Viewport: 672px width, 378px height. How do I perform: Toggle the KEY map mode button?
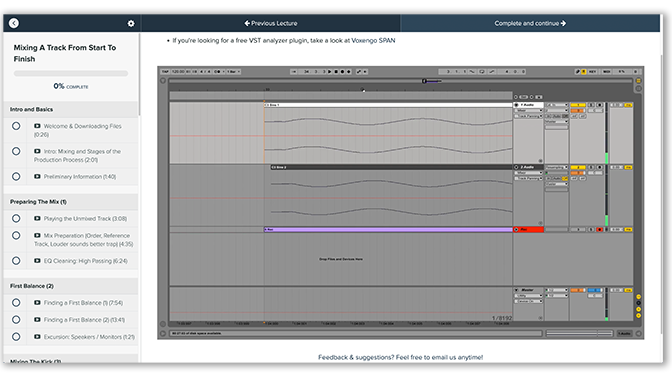pyautogui.click(x=592, y=72)
